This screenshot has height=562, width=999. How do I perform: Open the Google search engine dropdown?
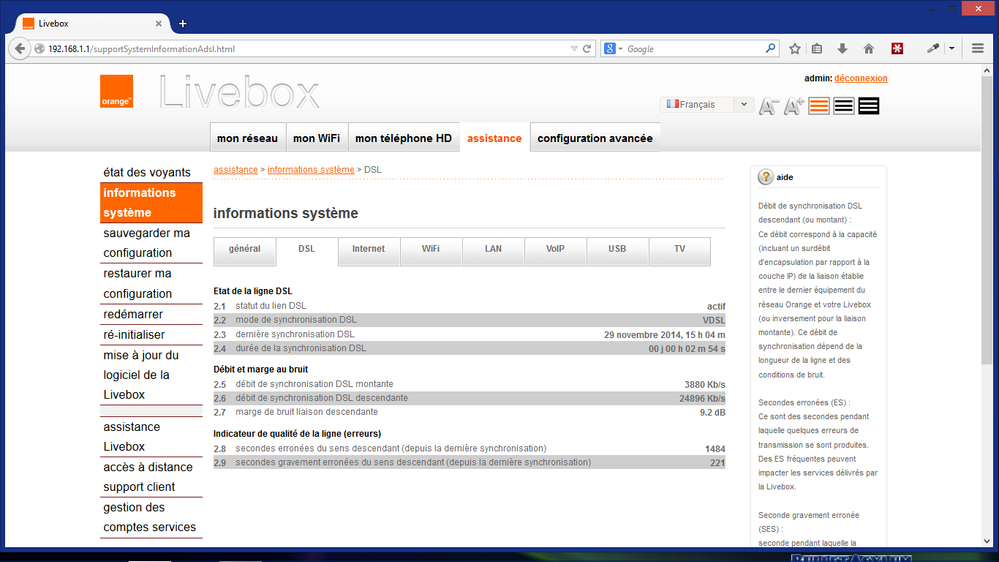[x=612, y=48]
